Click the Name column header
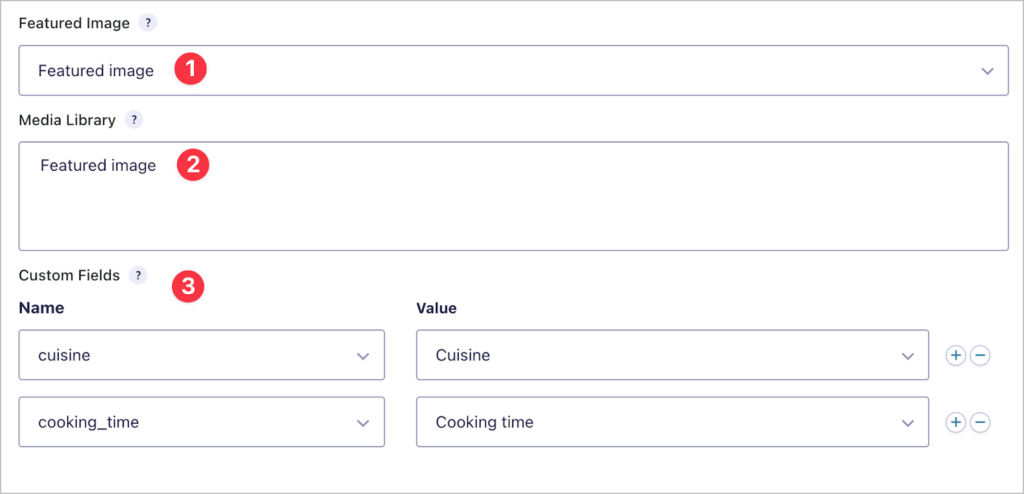The height and width of the screenshot is (494, 1024). pyautogui.click(x=41, y=308)
